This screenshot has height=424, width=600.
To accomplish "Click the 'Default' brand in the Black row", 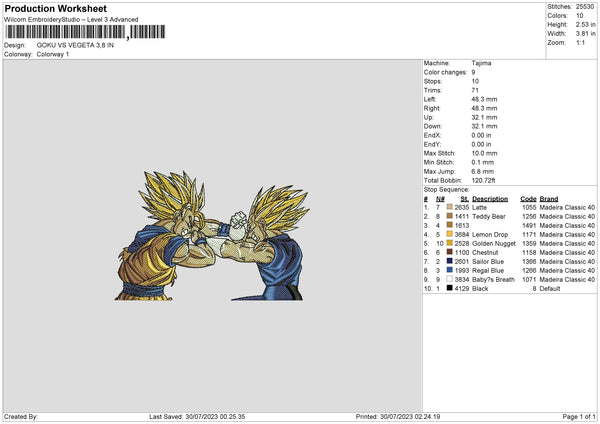I will [x=550, y=289].
